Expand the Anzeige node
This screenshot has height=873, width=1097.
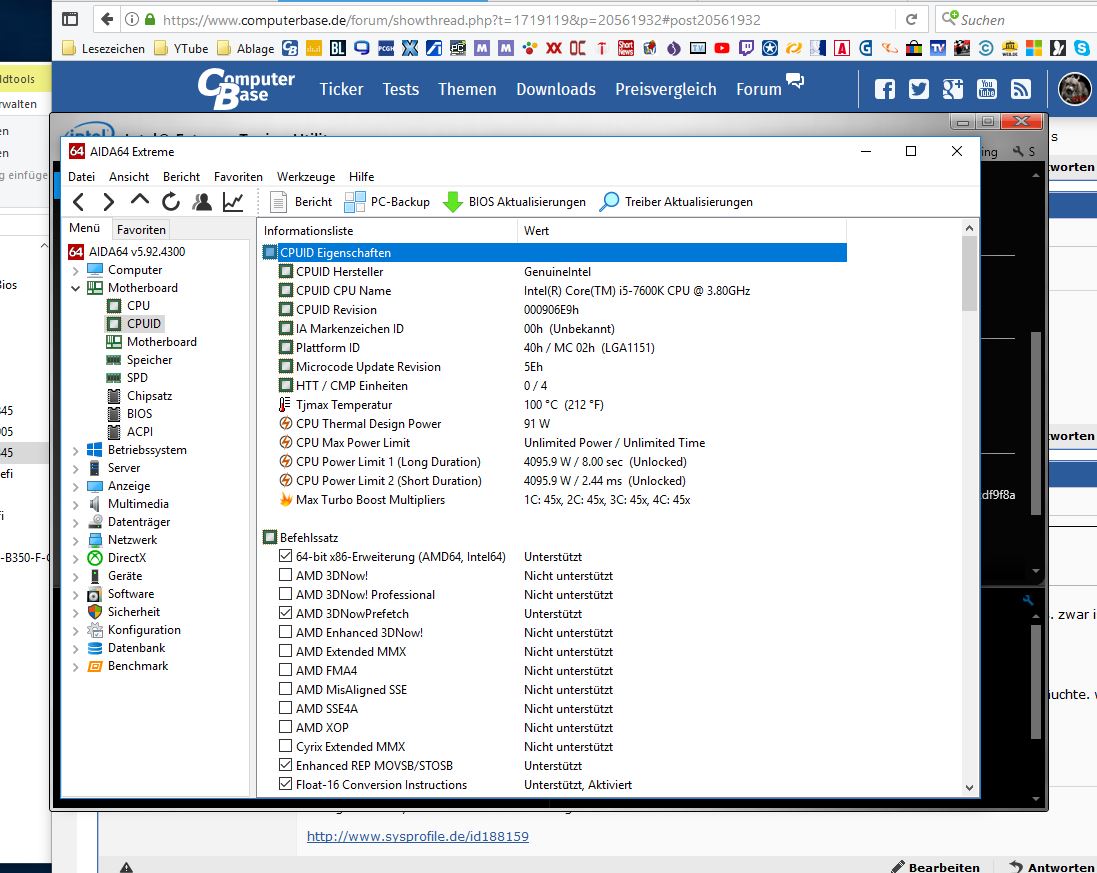pos(76,487)
